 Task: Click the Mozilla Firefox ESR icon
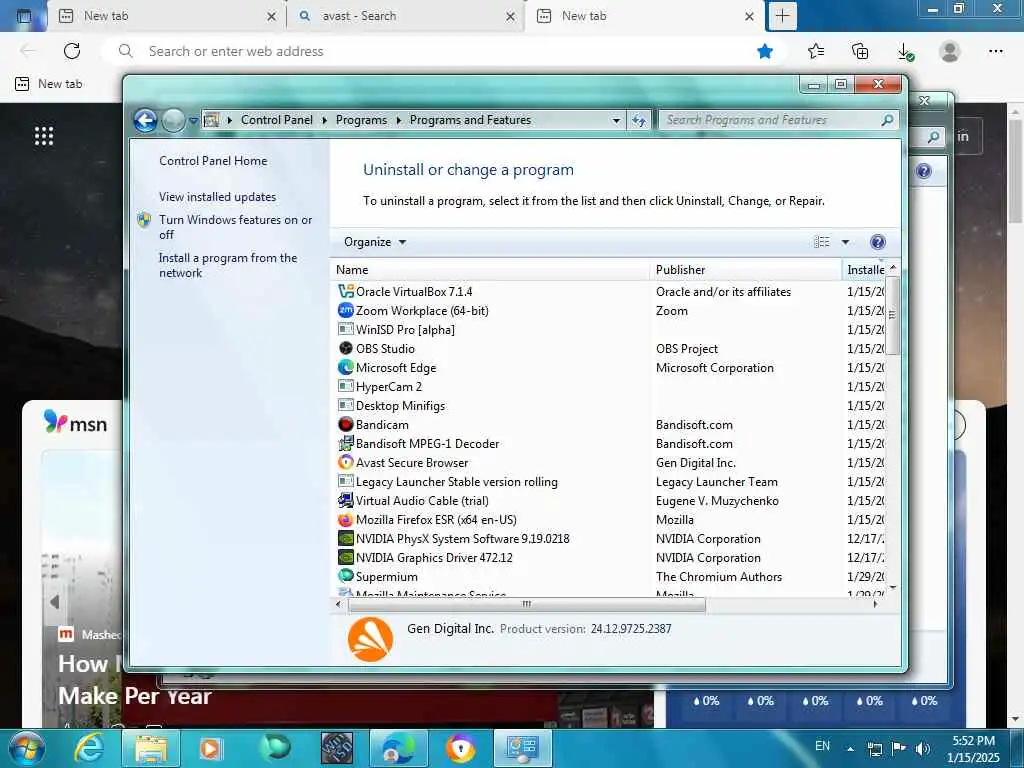coord(345,519)
